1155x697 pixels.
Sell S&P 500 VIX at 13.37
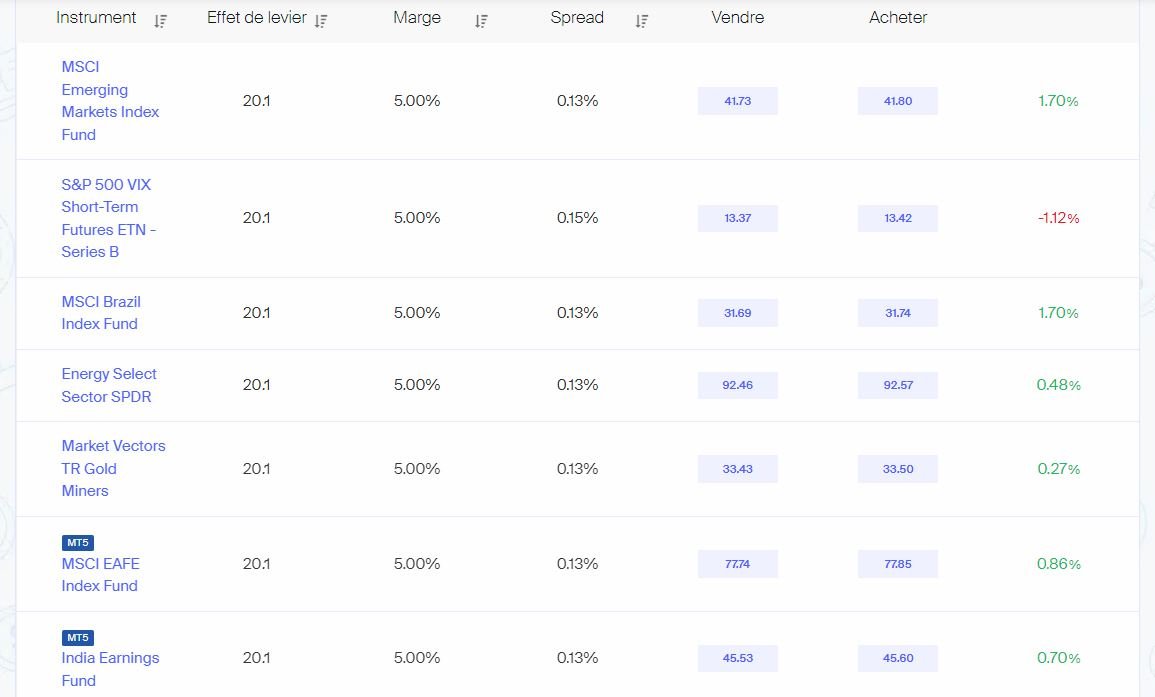pos(737,218)
